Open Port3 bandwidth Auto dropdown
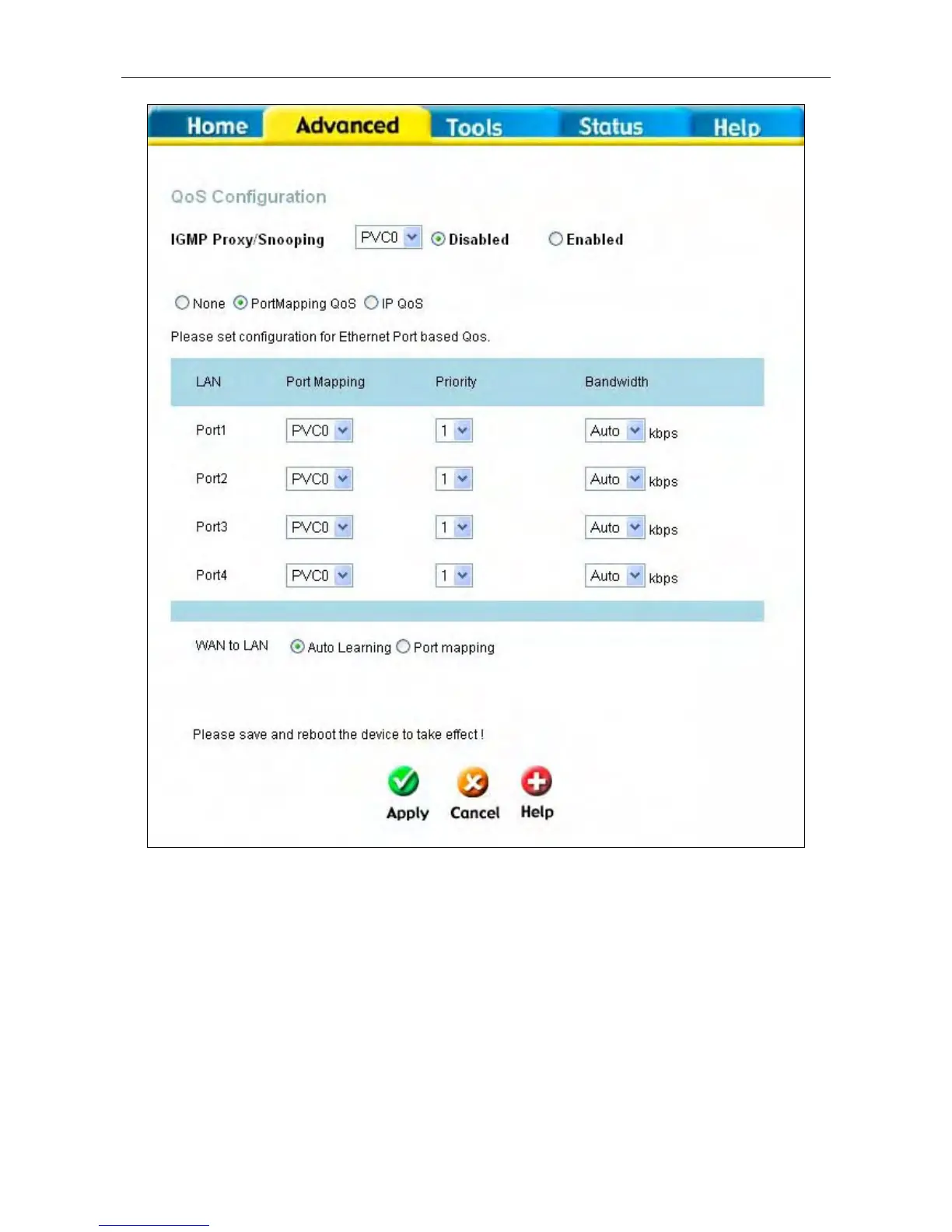Image resolution: width=952 pixels, height=1232 pixels. [615, 527]
